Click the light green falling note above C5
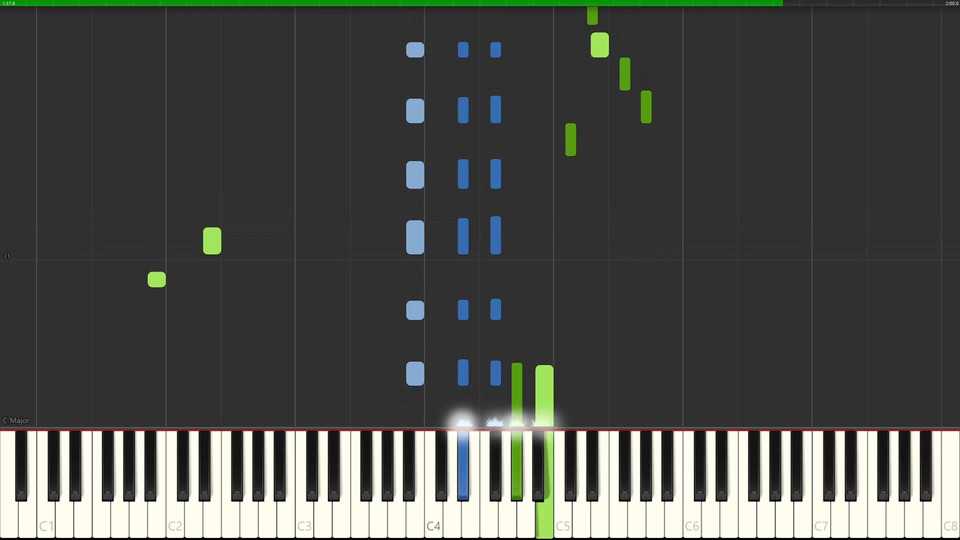Viewport: 960px width, 540px height. pyautogui.click(x=599, y=45)
